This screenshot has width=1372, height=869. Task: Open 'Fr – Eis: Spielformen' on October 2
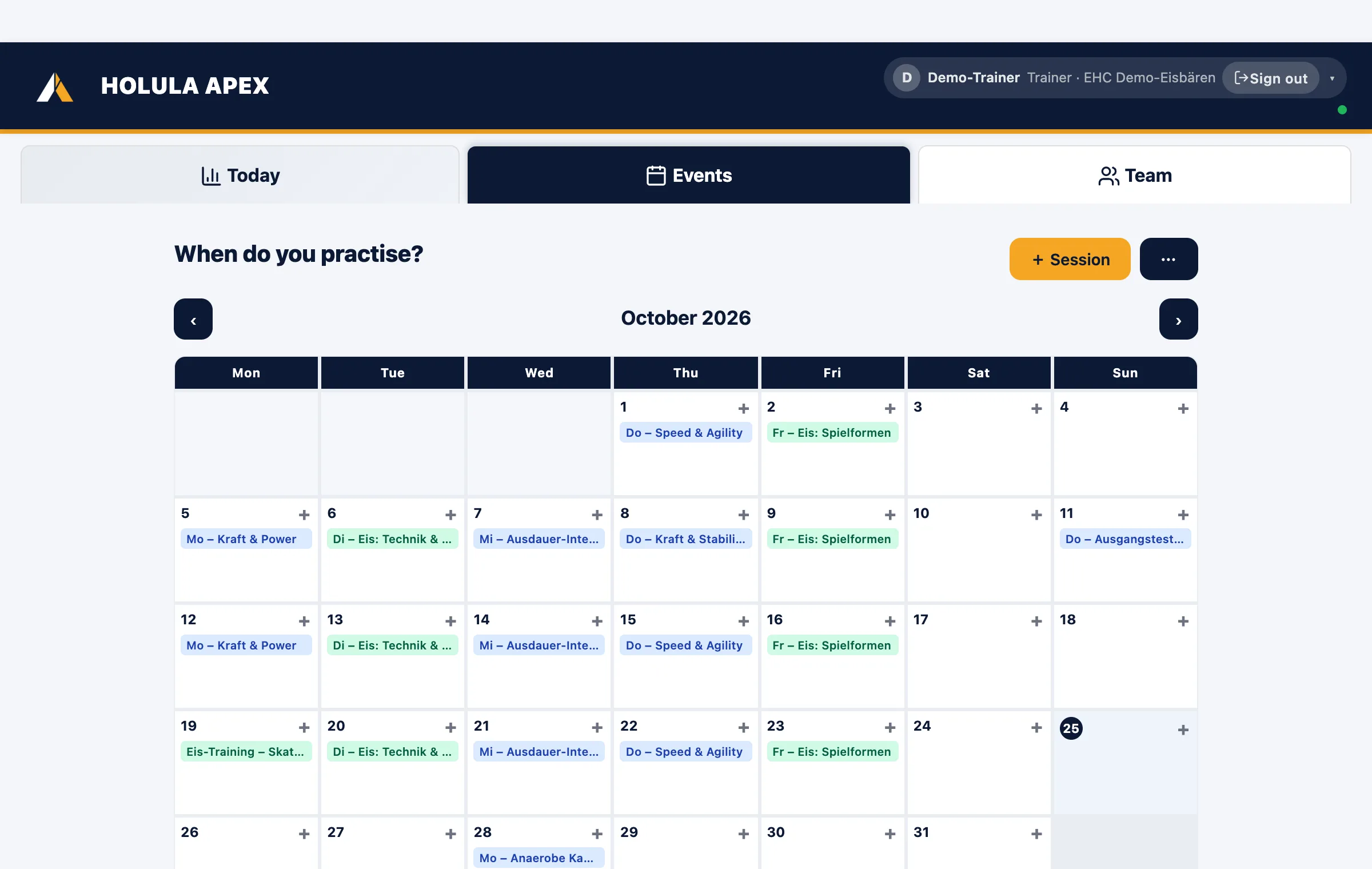(x=832, y=433)
